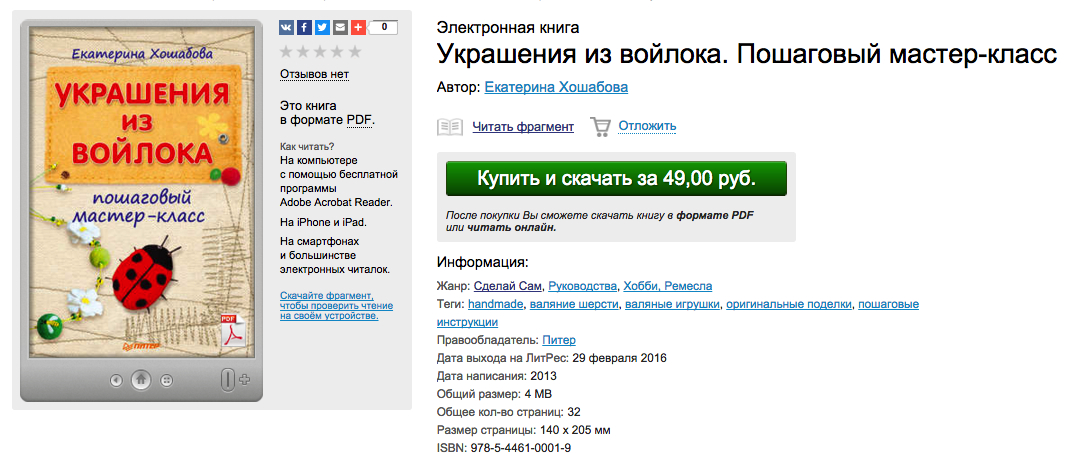Screen dimensions: 1072x468
Task: Open genre link Руководства
Action: click(584, 286)
